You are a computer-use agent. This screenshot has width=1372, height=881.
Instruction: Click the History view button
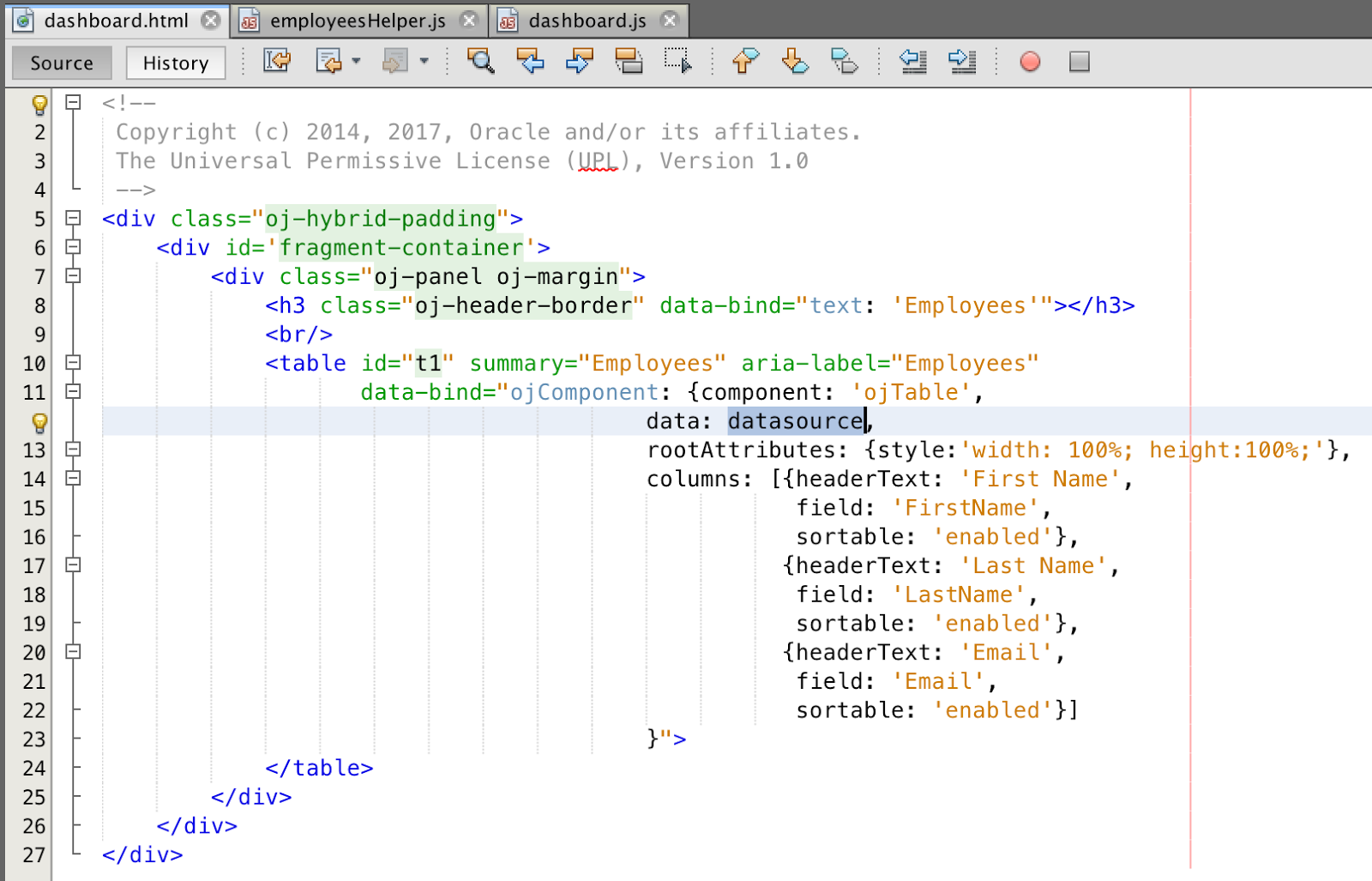point(175,62)
